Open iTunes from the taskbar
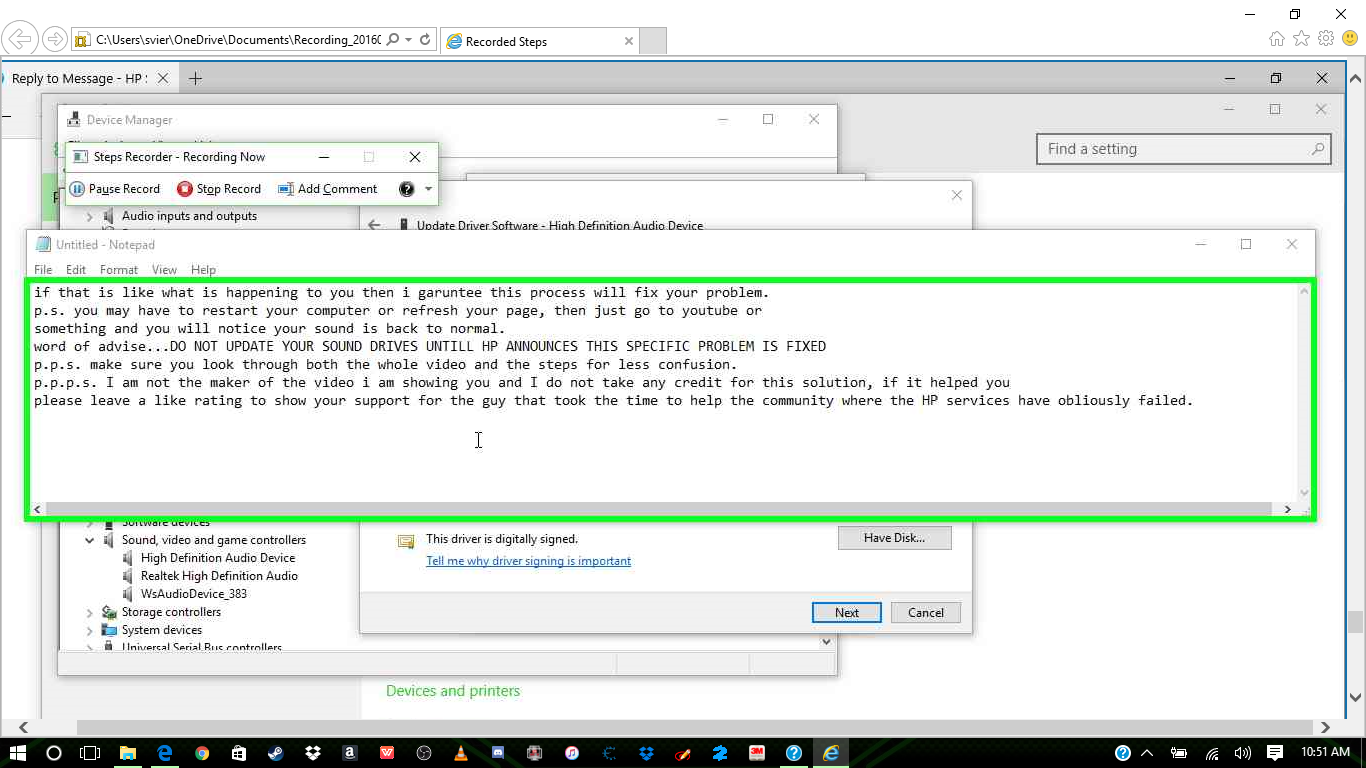1366x768 pixels. pyautogui.click(x=572, y=753)
